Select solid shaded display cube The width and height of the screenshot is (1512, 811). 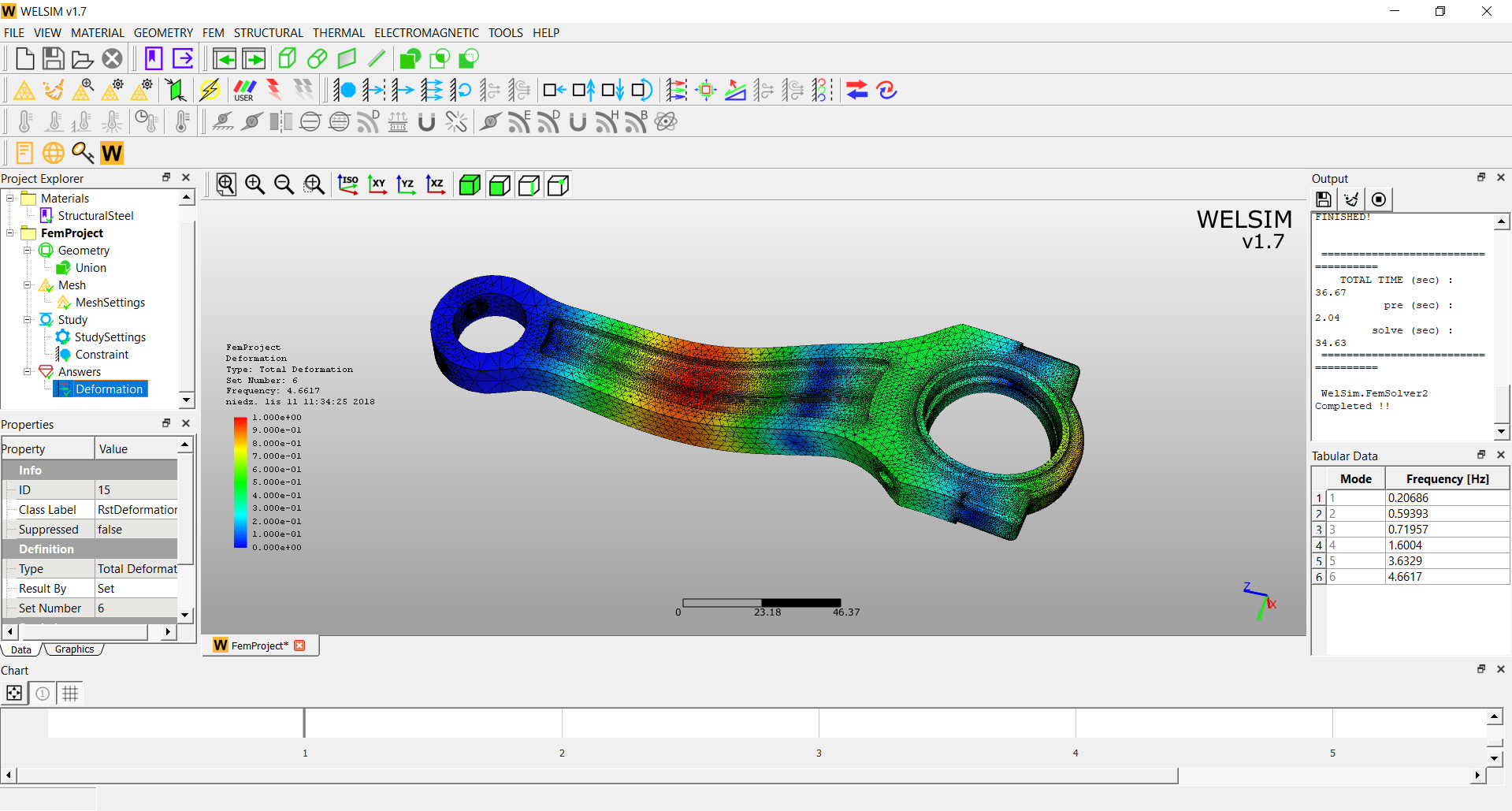470,185
